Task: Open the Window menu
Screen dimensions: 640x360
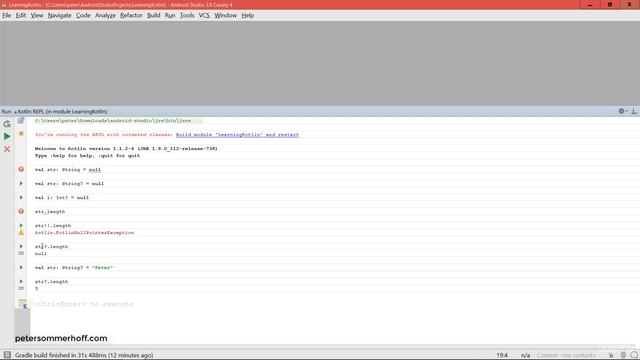Action: click(225, 15)
